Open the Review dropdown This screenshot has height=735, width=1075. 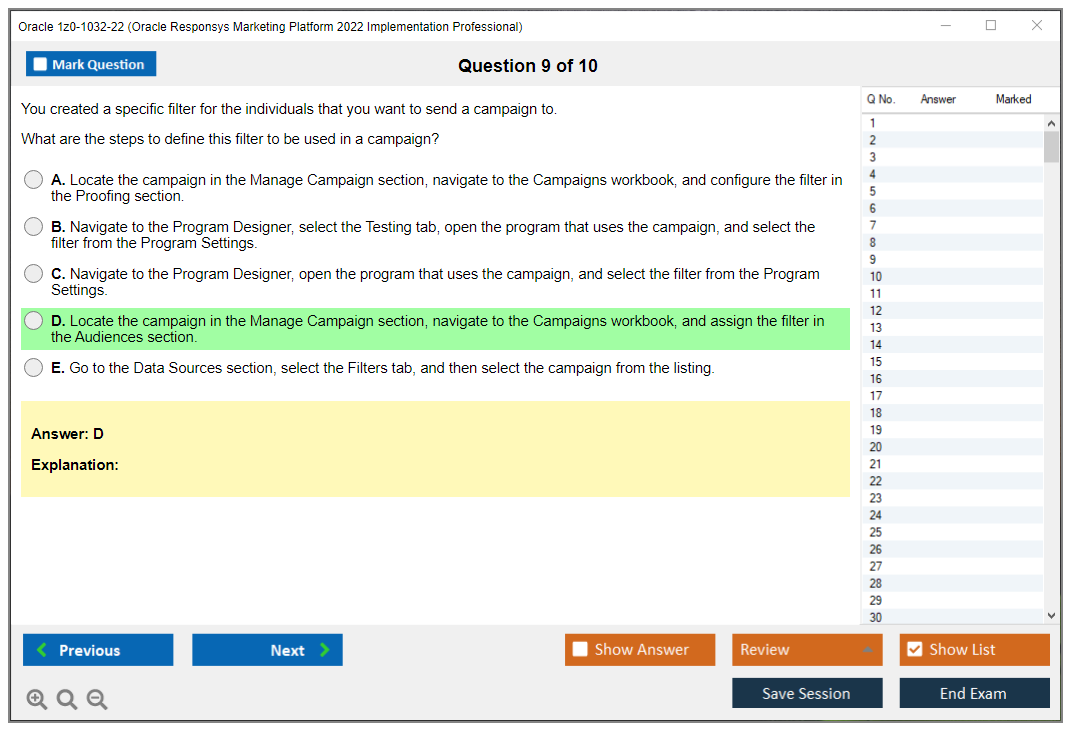(807, 649)
